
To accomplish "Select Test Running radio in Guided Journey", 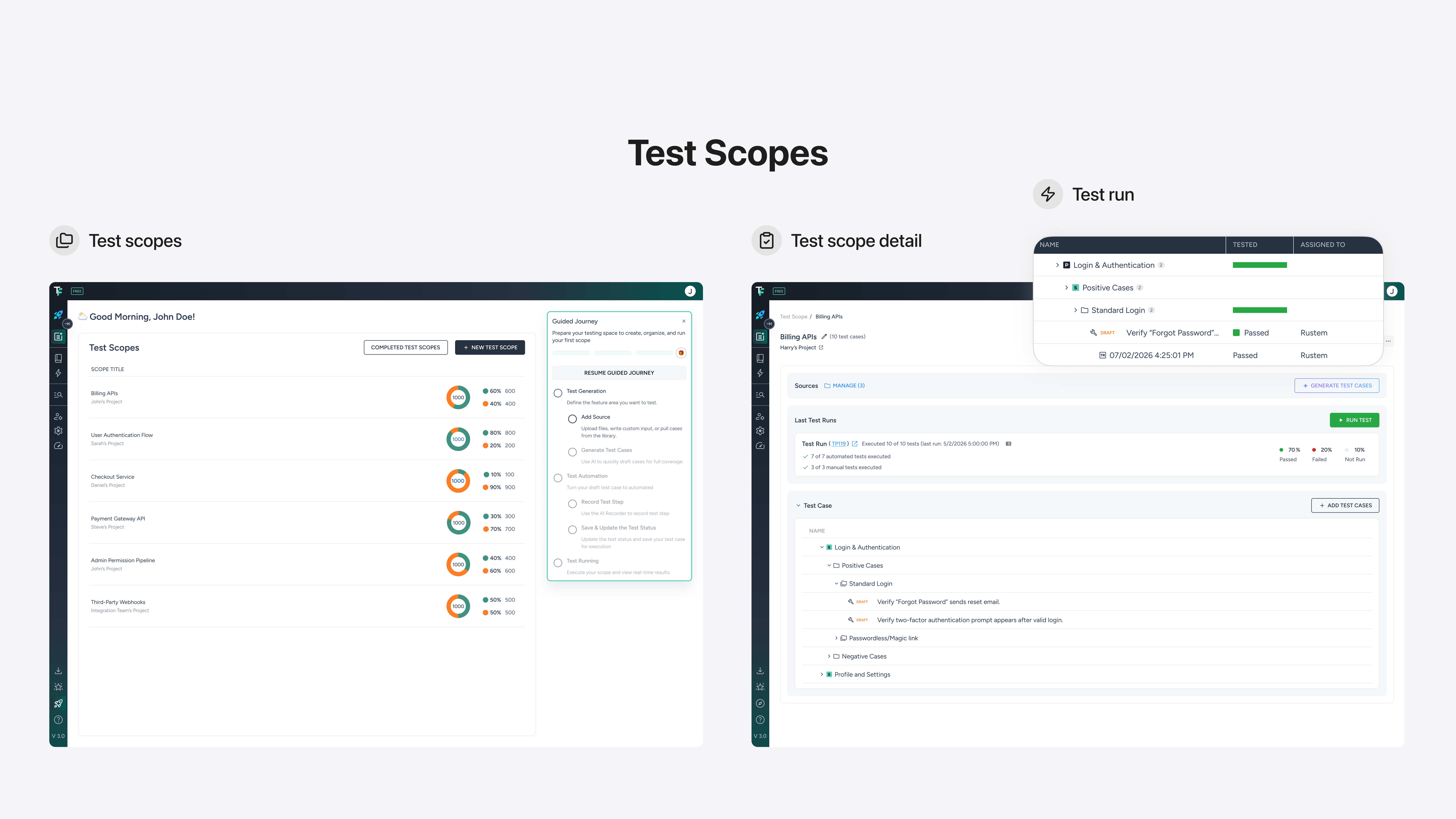I will pyautogui.click(x=558, y=563).
